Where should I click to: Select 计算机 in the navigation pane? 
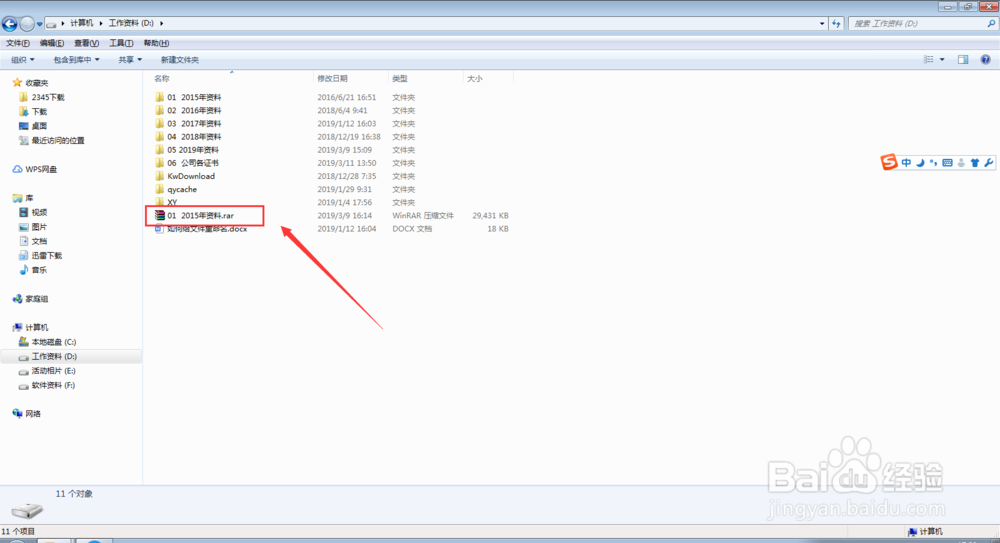tap(36, 328)
